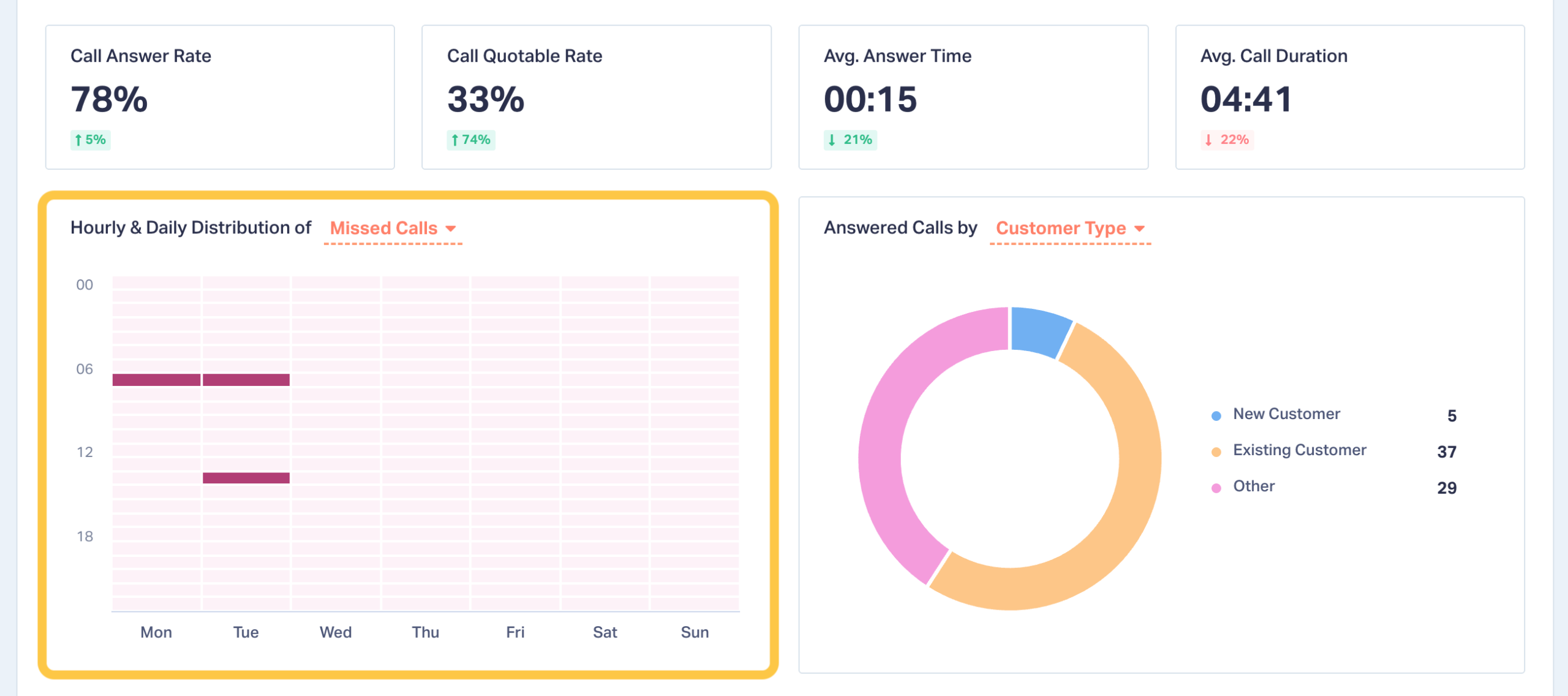1568x696 pixels.
Task: Select the Tuesday 13:00 dark heatmap cell
Action: pos(246,478)
